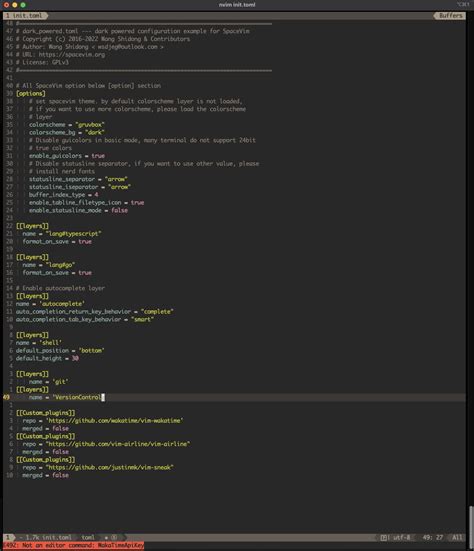Click the vim-sneak GitHub repo URL

point(110,467)
